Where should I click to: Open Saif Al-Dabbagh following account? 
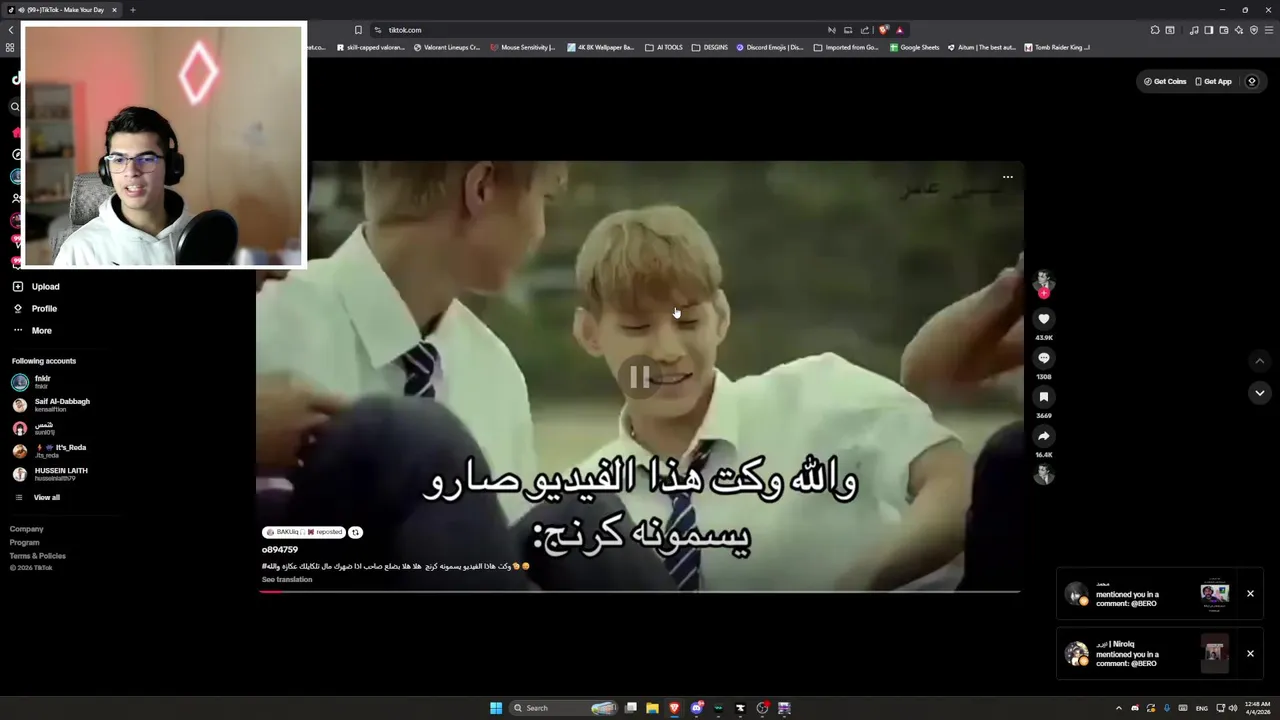tap(52, 405)
